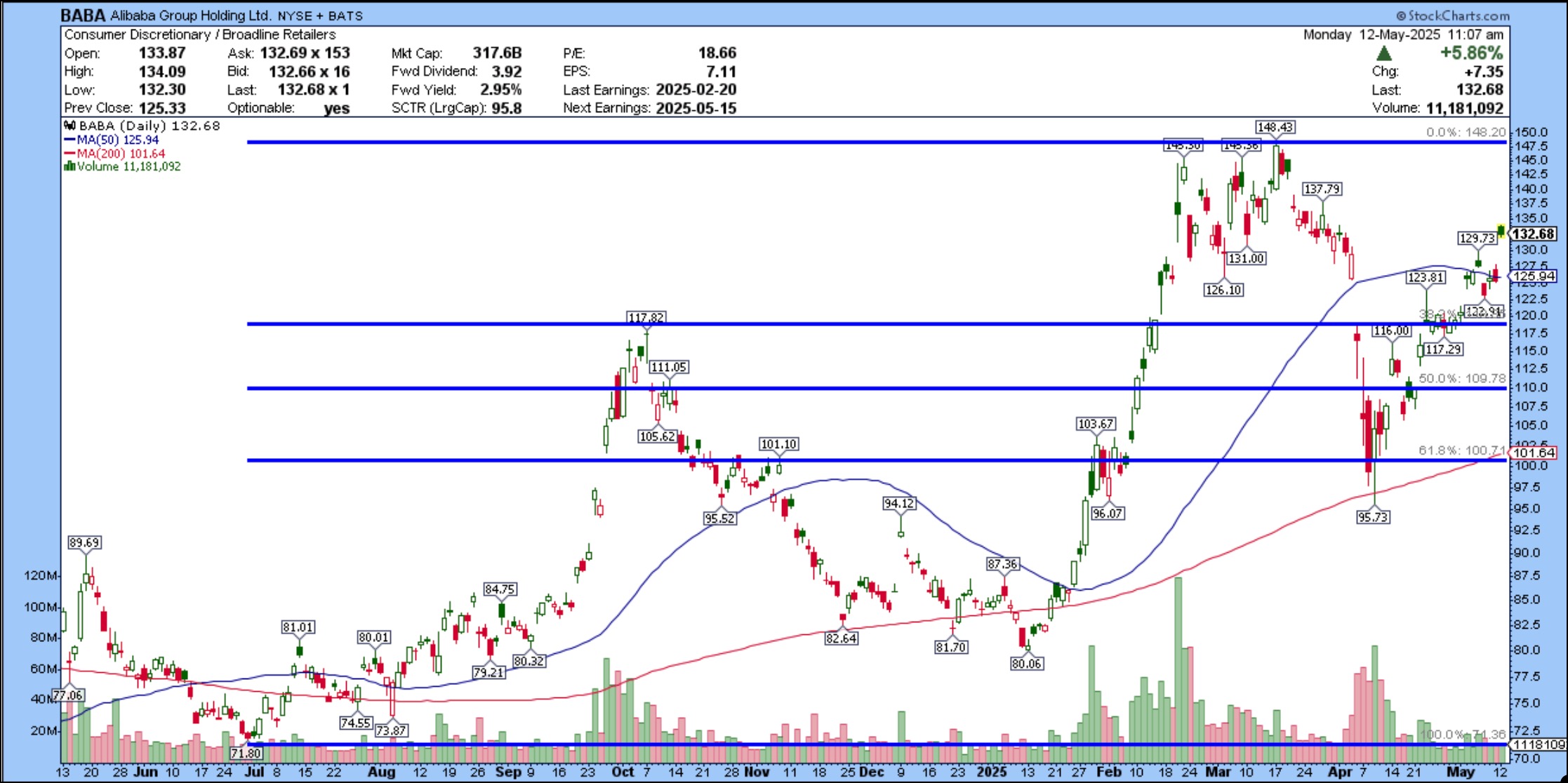Click the 89.69 May high label
Screen dimensions: 1568x783
(x=84, y=542)
